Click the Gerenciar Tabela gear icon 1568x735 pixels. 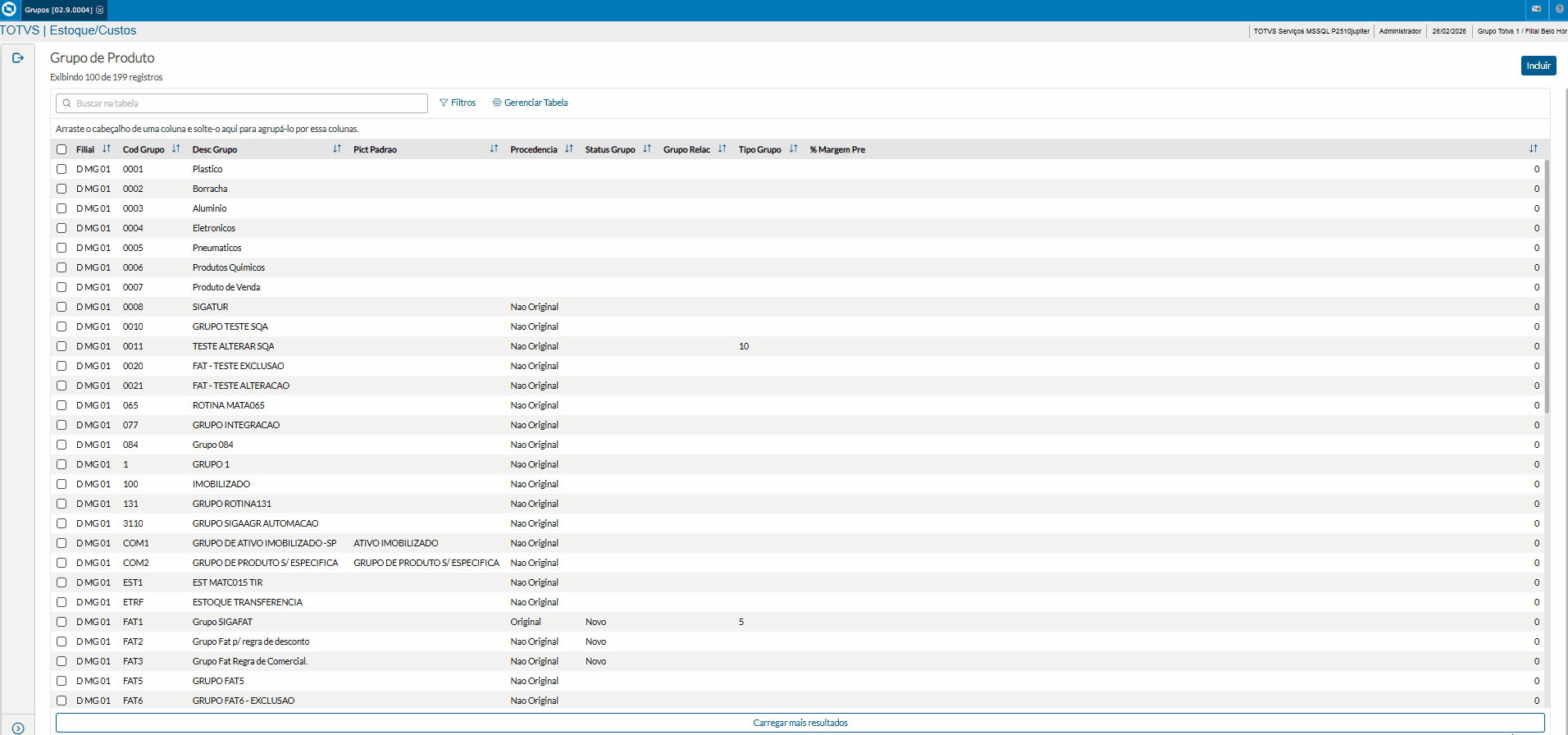click(497, 103)
